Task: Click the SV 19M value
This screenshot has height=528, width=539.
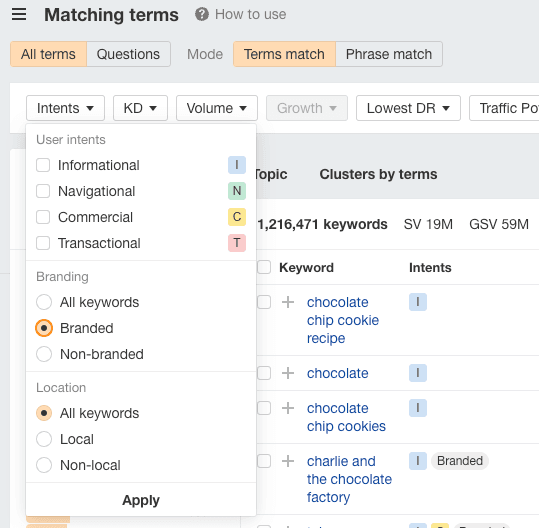Action: (428, 224)
